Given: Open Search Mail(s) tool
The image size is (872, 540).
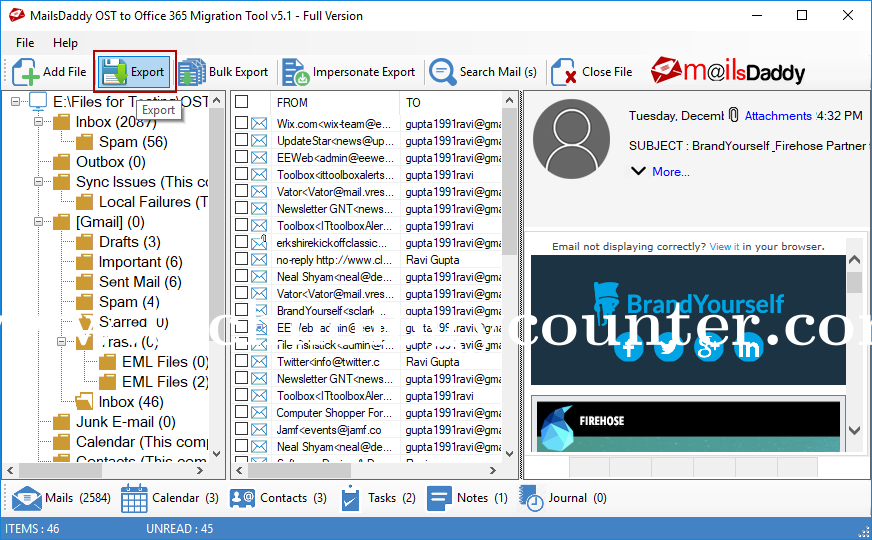Looking at the screenshot, I should pos(483,72).
